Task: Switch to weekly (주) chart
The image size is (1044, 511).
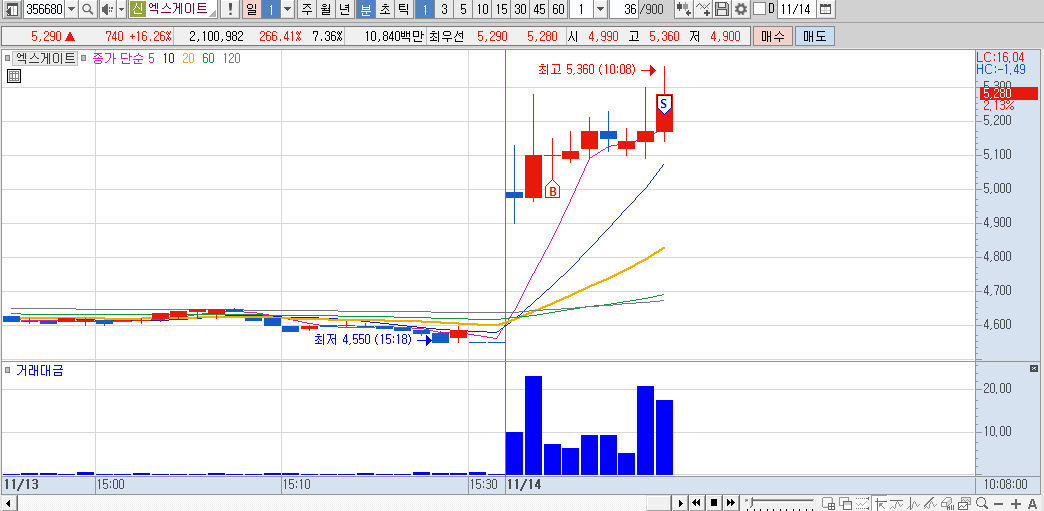Action: (306, 9)
